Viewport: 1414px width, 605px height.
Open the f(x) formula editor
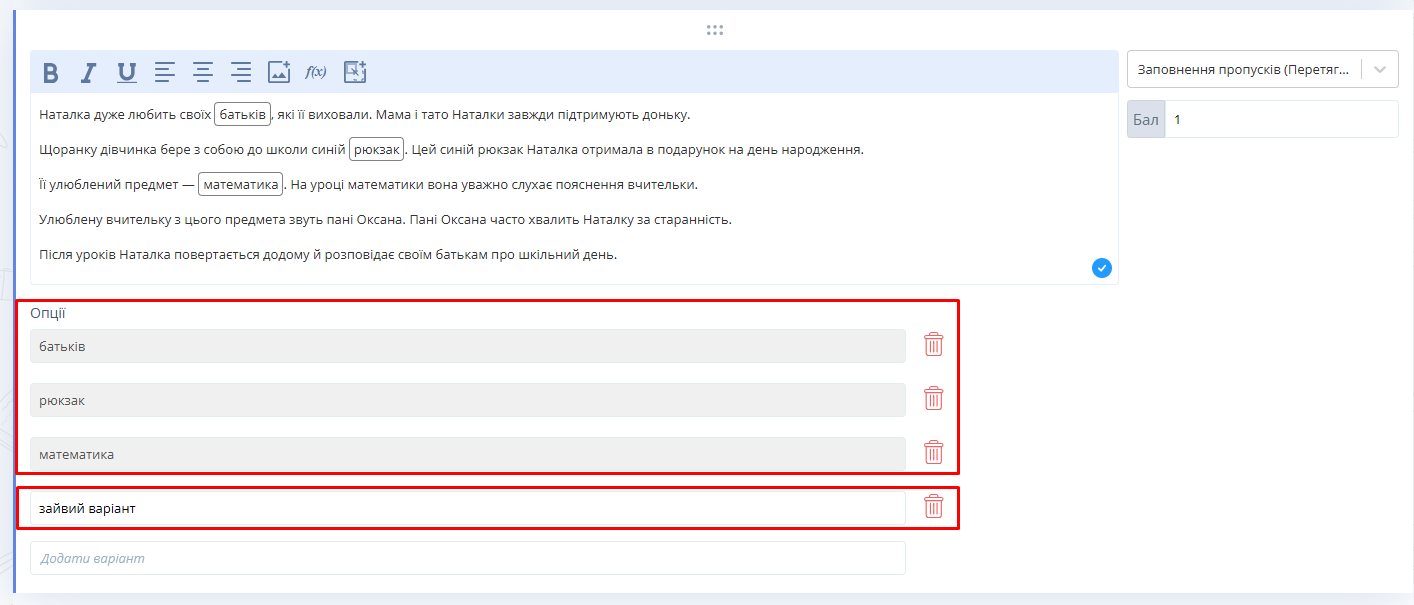coord(316,72)
